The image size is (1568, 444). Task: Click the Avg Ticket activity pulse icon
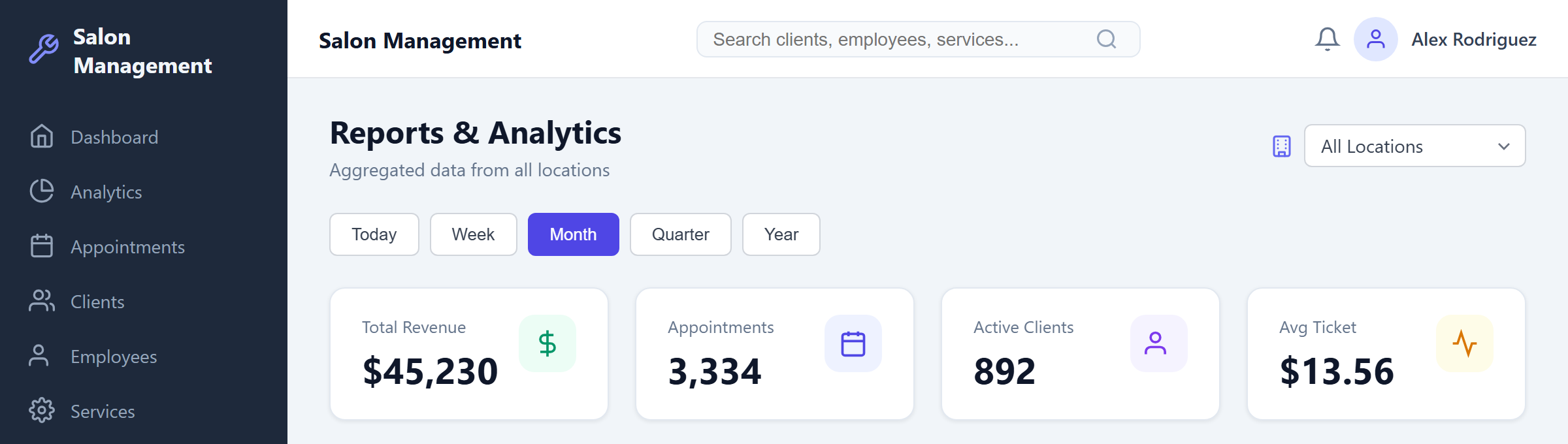[1464, 343]
